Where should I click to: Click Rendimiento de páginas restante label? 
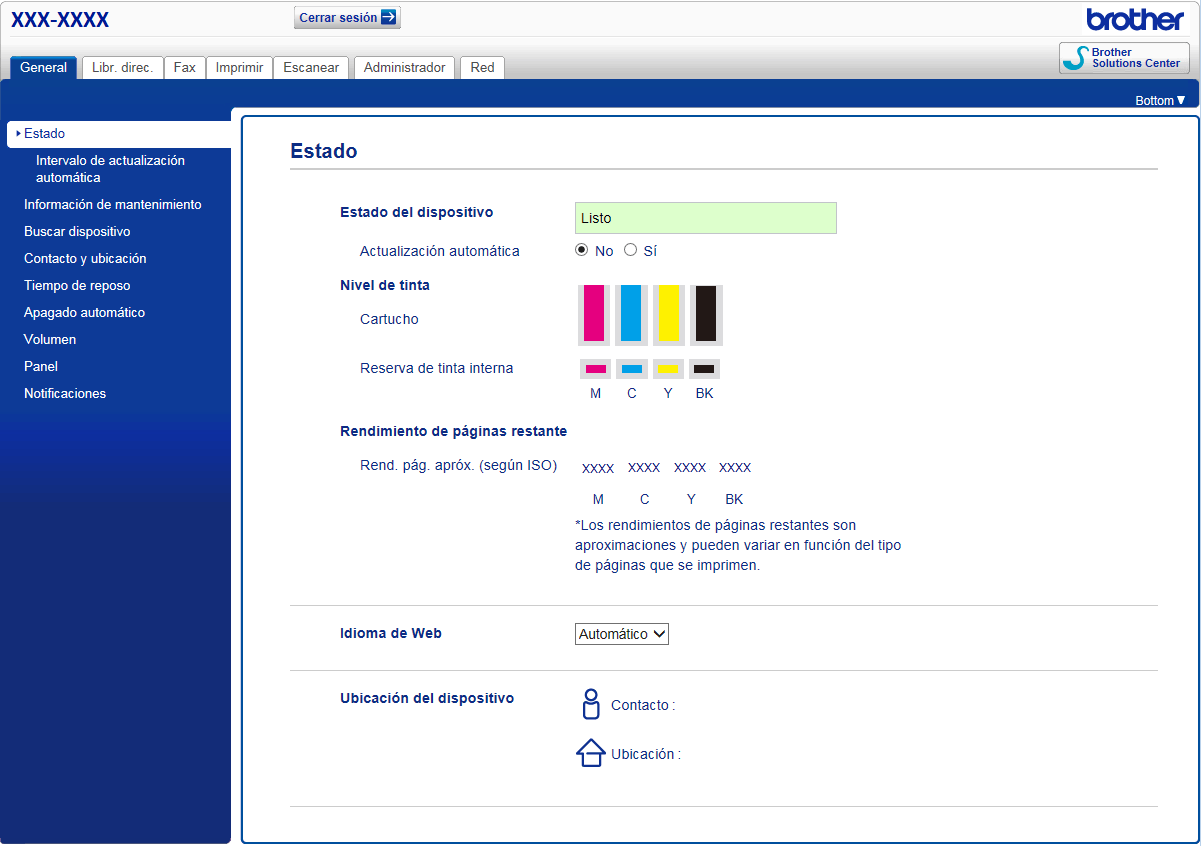tap(454, 431)
